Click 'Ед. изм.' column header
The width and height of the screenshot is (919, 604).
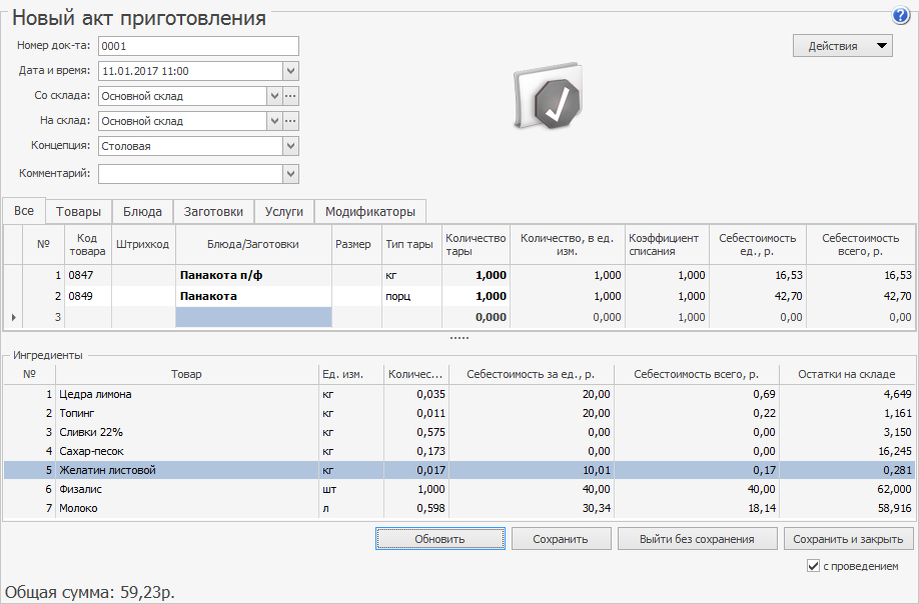coord(350,374)
